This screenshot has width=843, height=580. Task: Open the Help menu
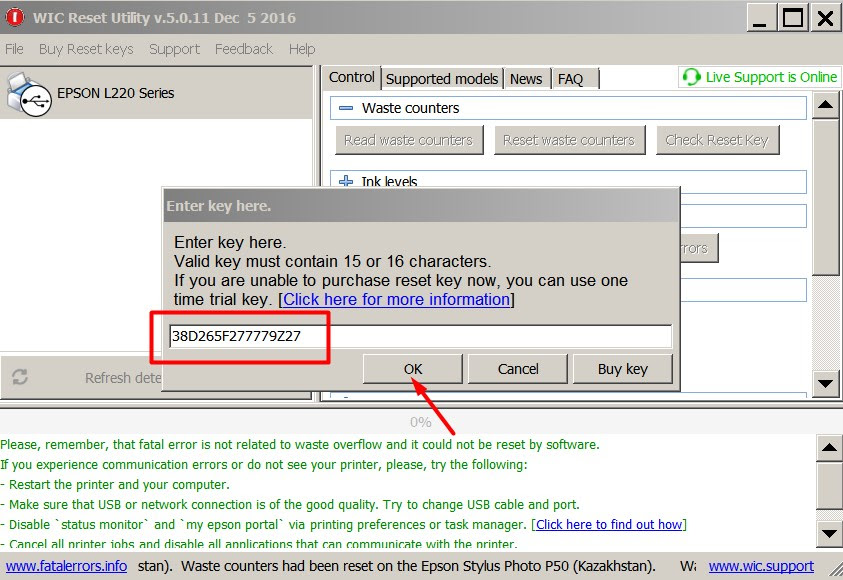pos(302,49)
